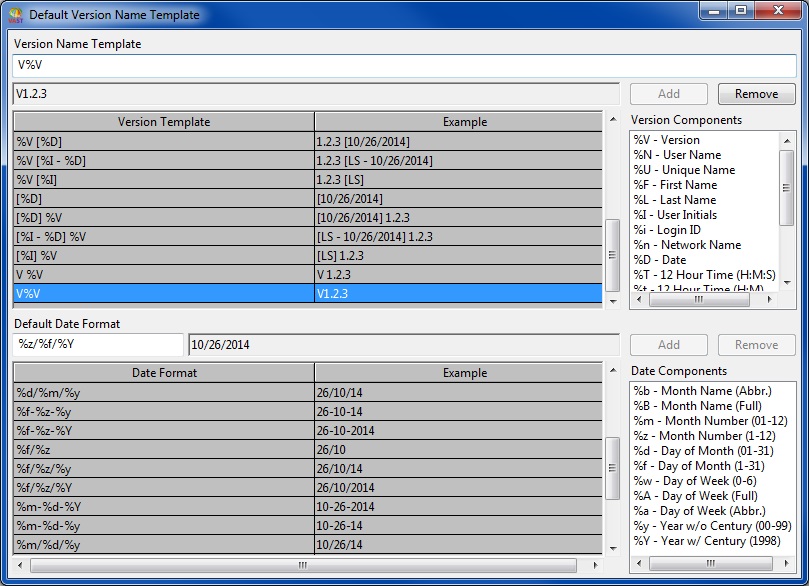The width and height of the screenshot is (809, 586).
Task: Choose '%B - Month Name (Full)' date component
Action: tap(697, 406)
